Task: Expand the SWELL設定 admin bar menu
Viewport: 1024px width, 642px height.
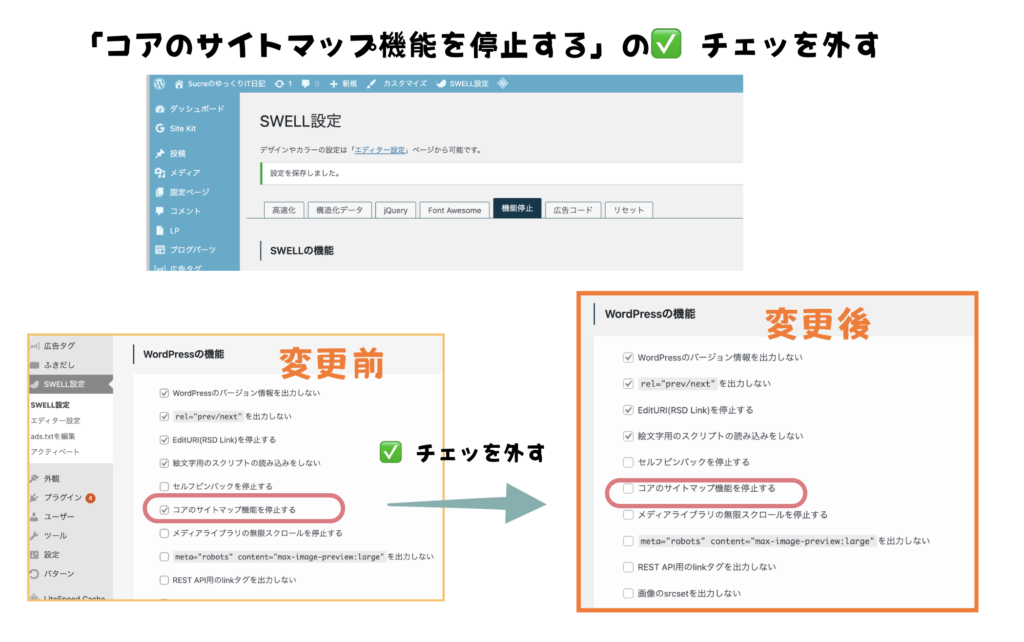Action: pos(463,84)
